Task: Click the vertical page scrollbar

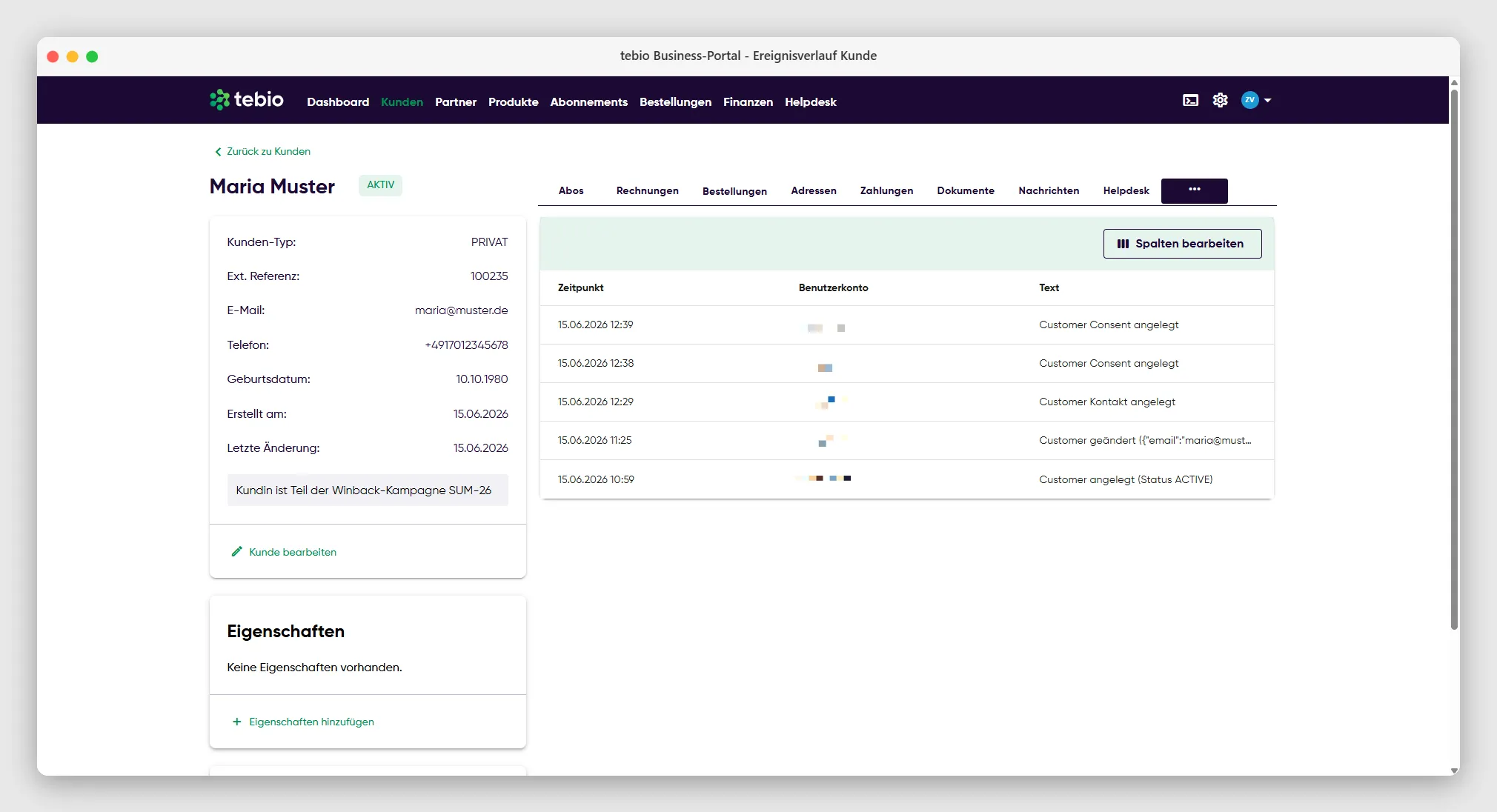Action: pos(1454,359)
